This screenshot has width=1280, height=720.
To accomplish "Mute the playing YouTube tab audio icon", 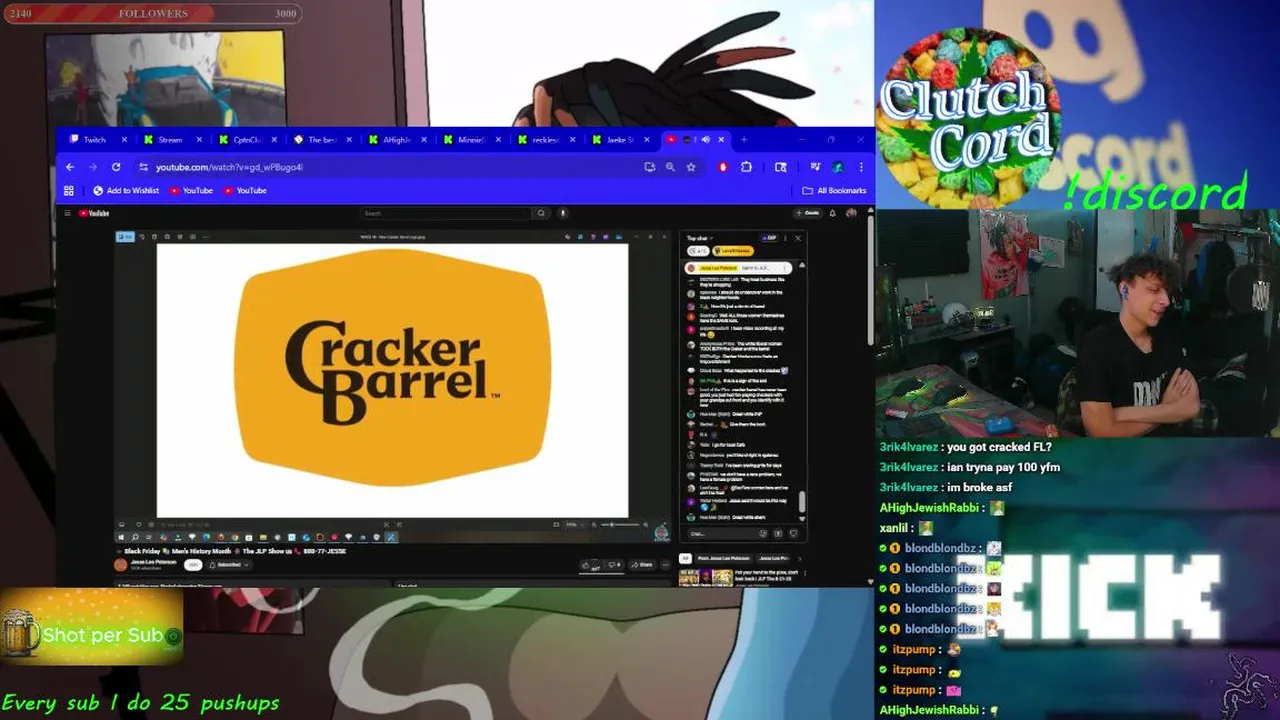I will click(x=705, y=140).
